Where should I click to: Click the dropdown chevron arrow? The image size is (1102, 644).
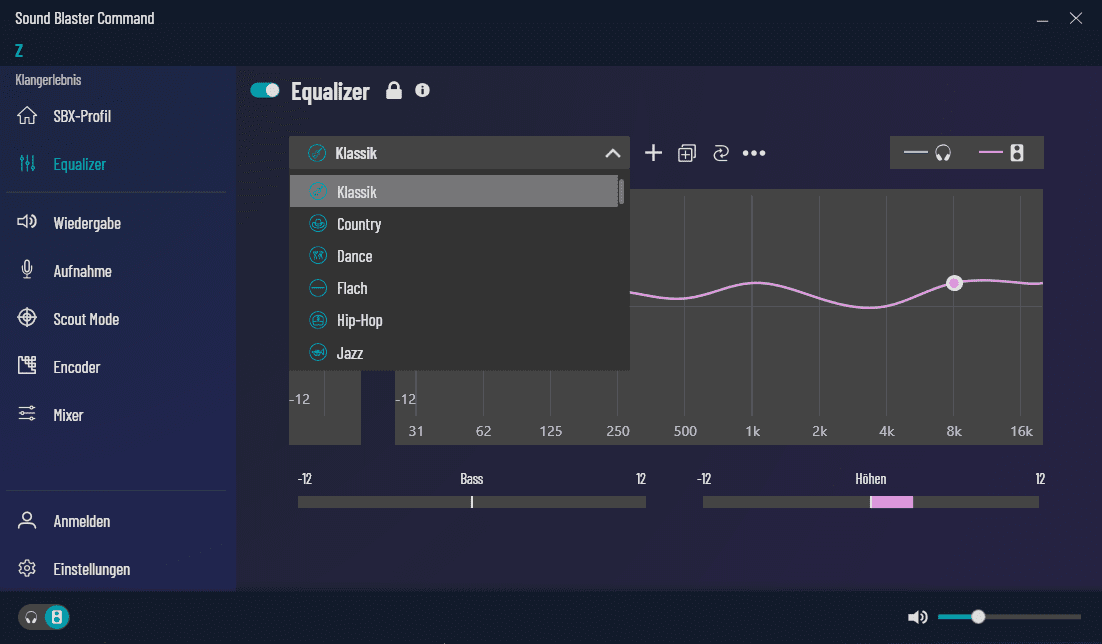(613, 153)
